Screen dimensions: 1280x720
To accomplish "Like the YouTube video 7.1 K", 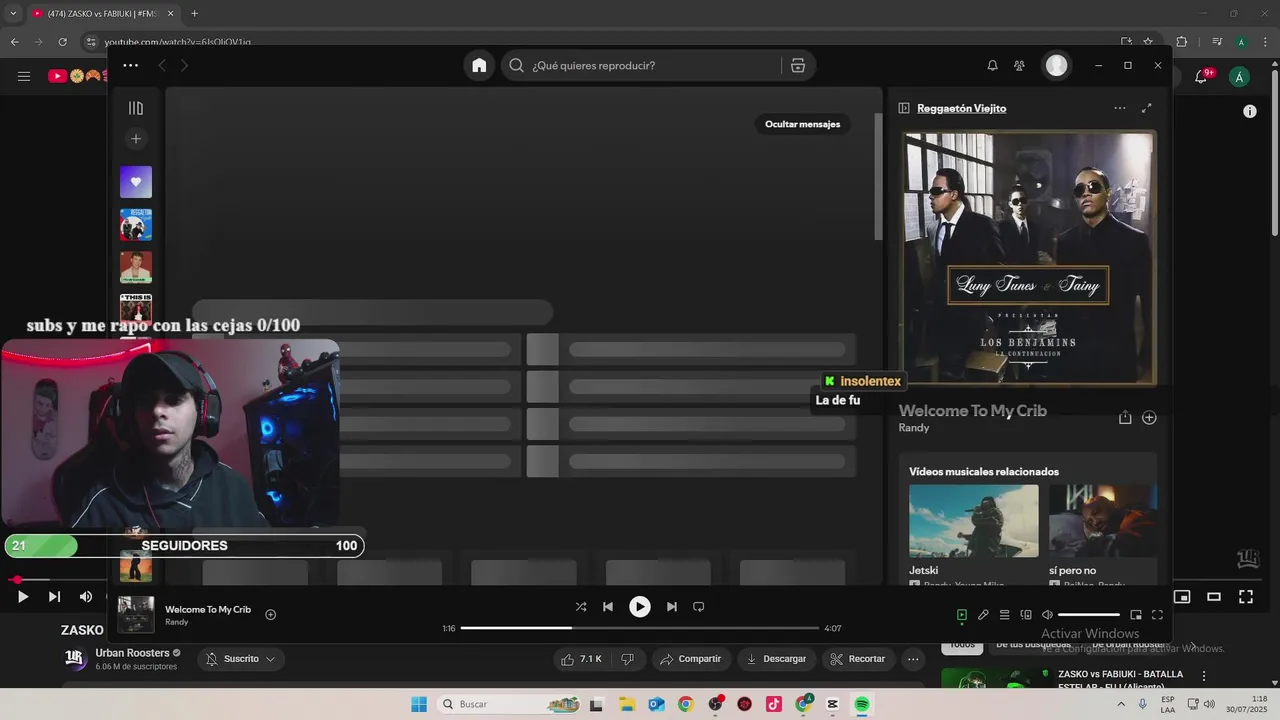I will pos(581,659).
